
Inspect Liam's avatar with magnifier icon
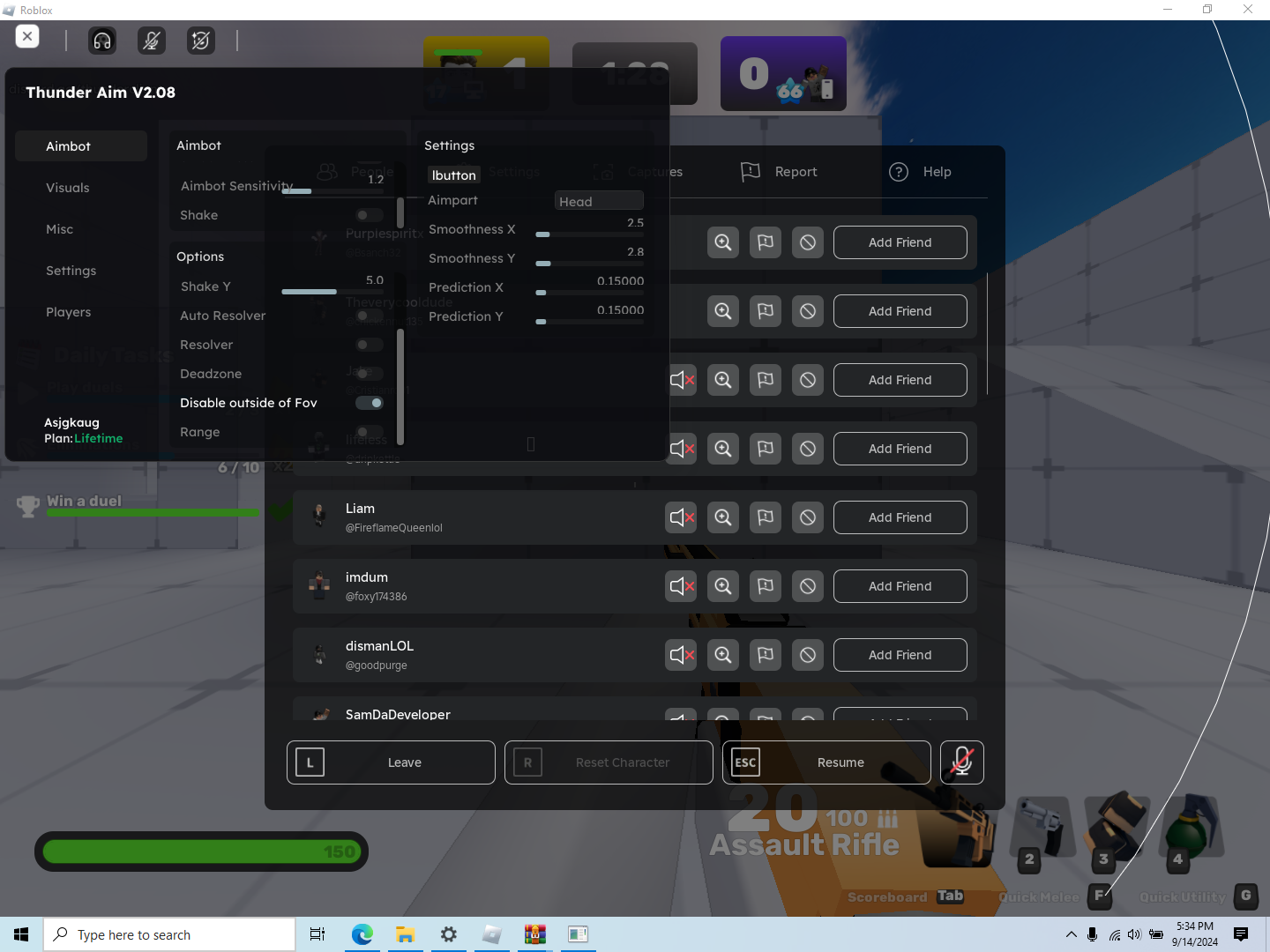(723, 517)
